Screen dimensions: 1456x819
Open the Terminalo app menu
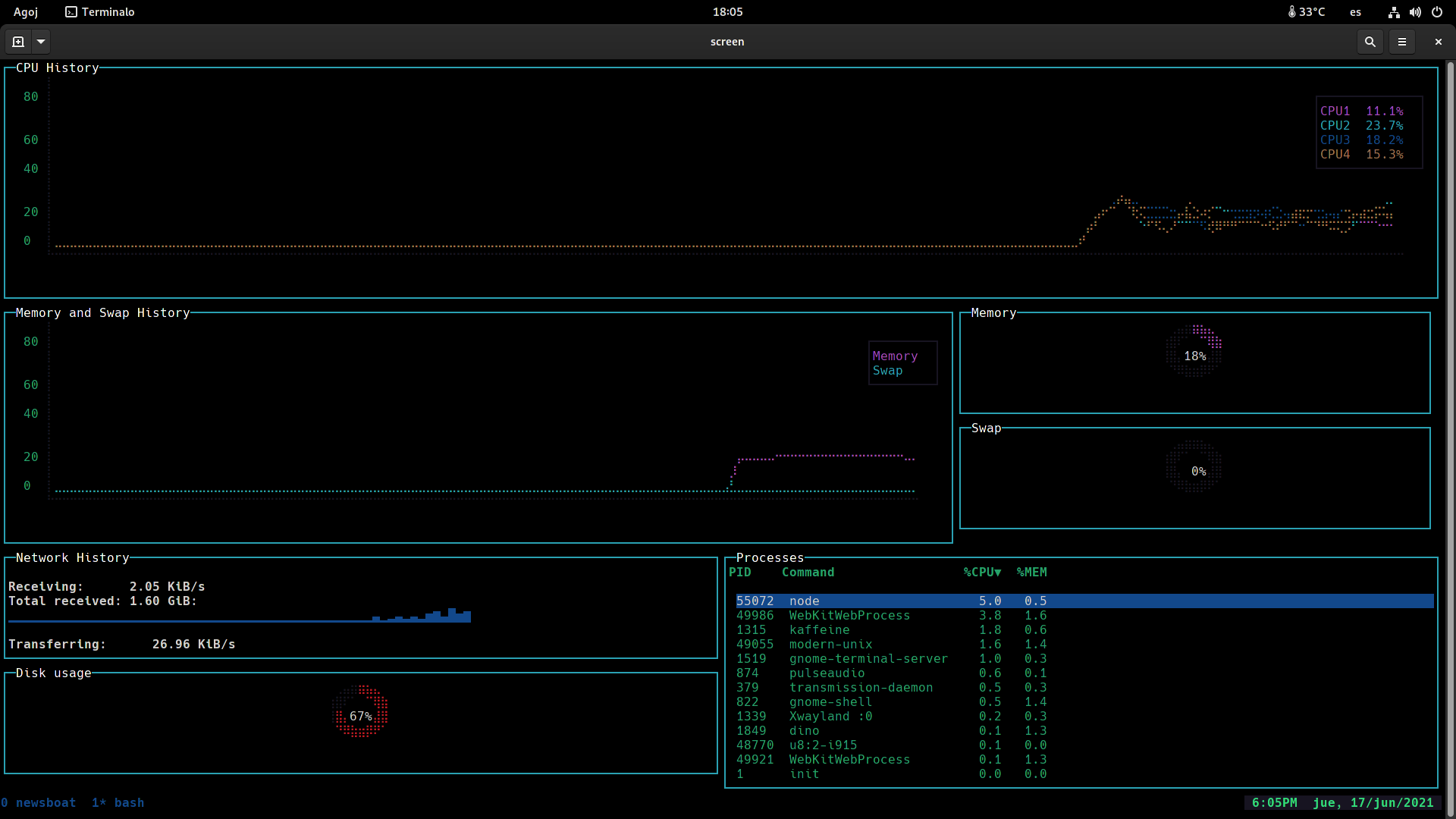coord(100,11)
